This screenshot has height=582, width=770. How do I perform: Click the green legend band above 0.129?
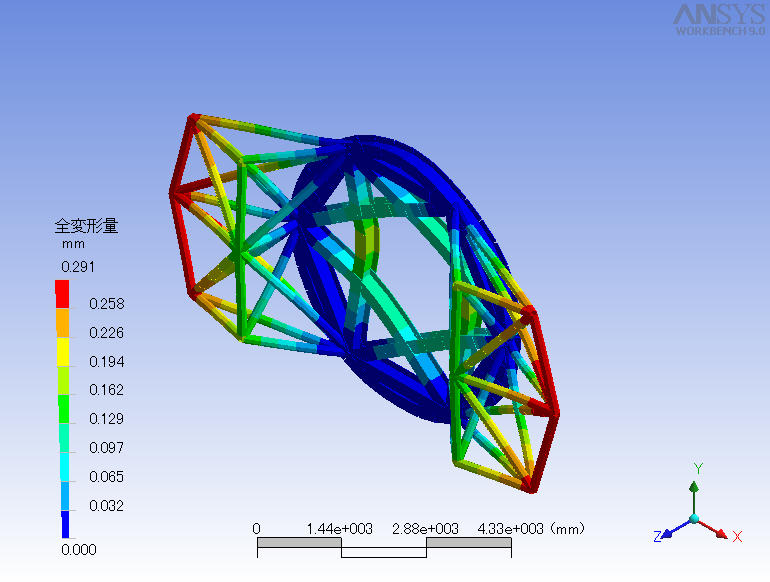pyautogui.click(x=62, y=409)
